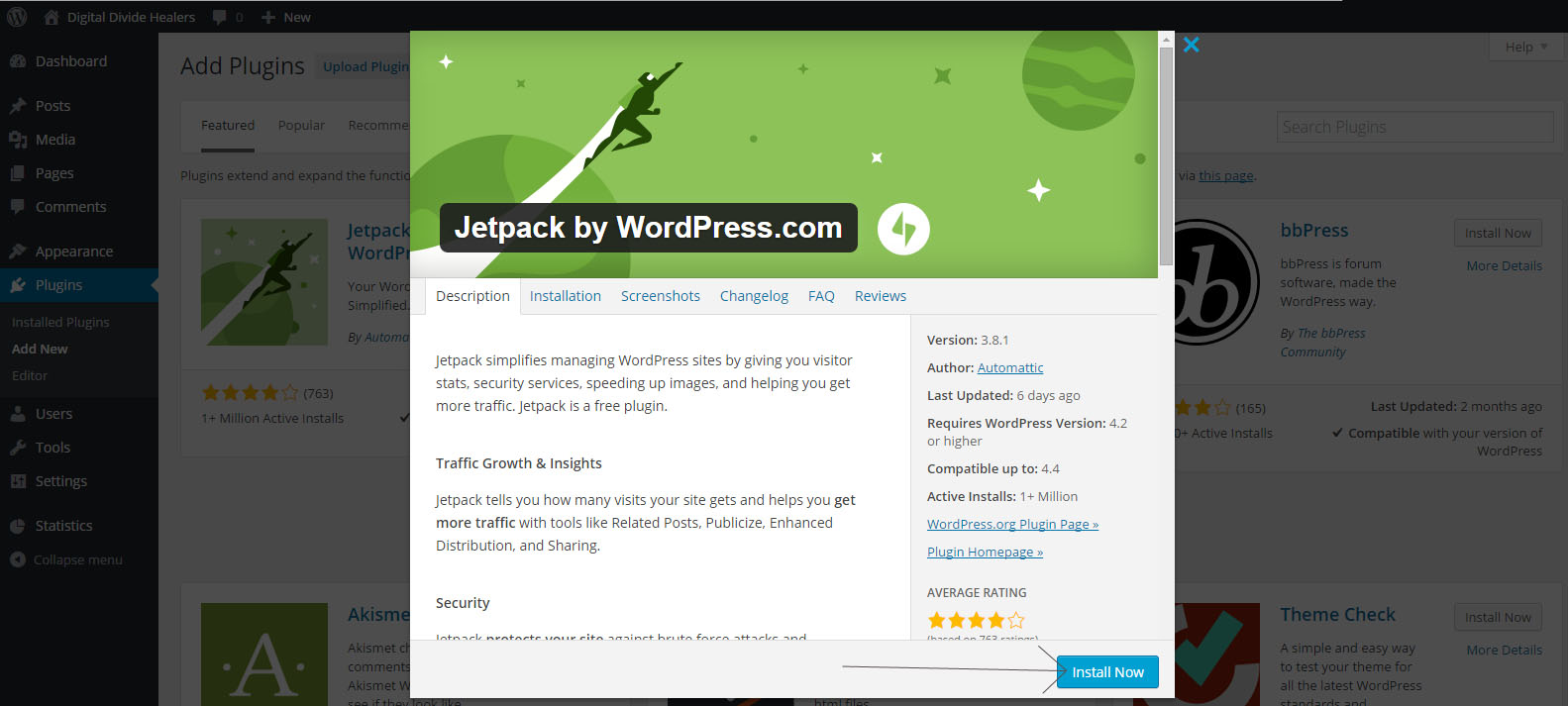Open More Details for bbPress
The height and width of the screenshot is (706, 1568).
point(1504,265)
